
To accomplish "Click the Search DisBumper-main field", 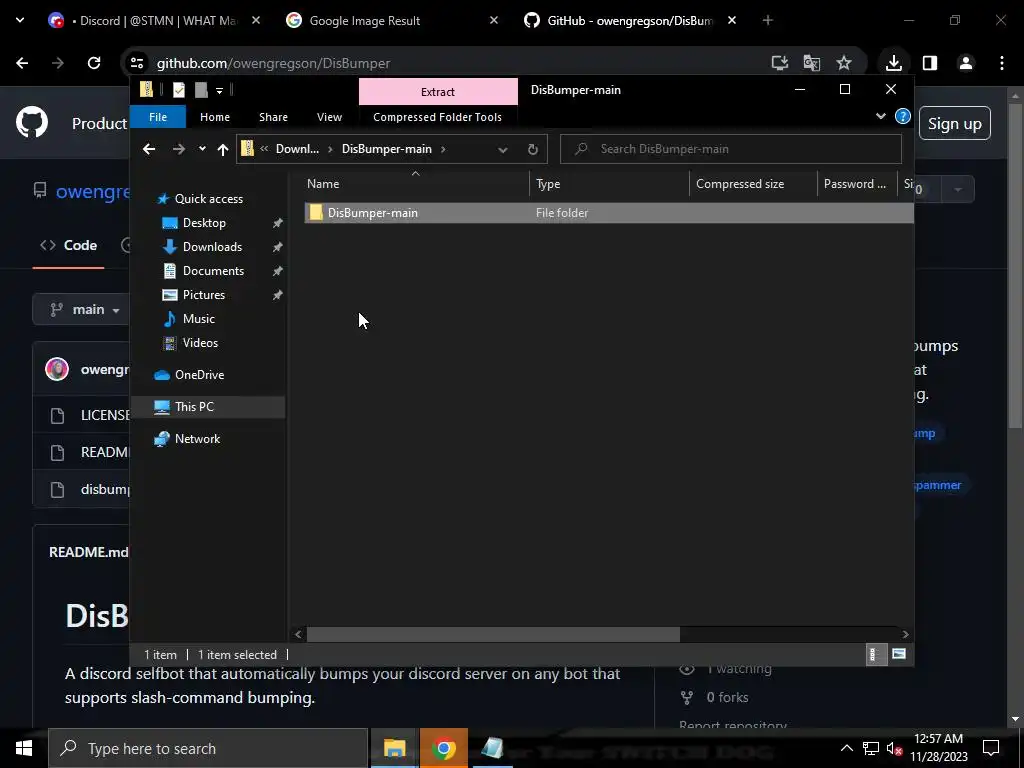I will click(x=731, y=149).
